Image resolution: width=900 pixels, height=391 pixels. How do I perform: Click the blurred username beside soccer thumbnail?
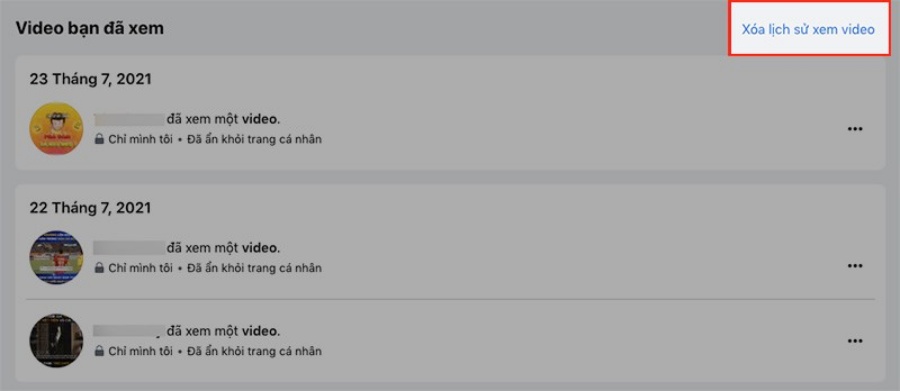[x=129, y=248]
